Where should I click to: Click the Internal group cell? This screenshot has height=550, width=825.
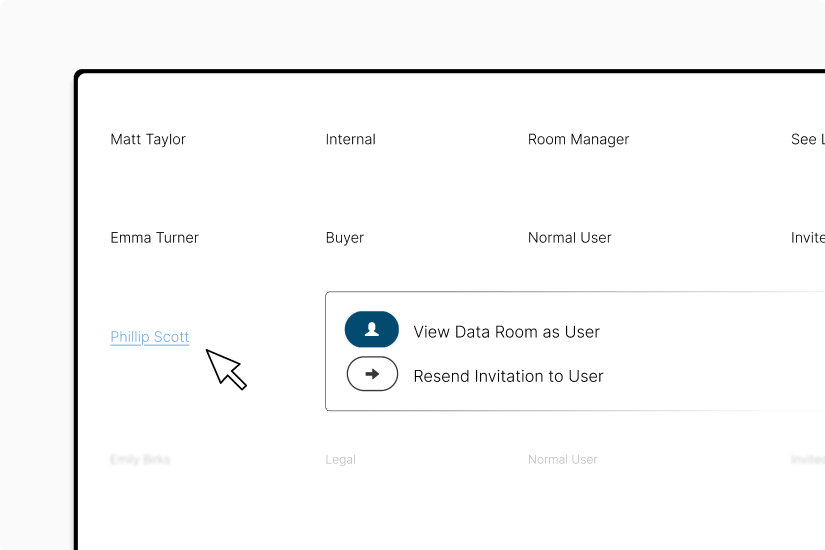[350, 139]
